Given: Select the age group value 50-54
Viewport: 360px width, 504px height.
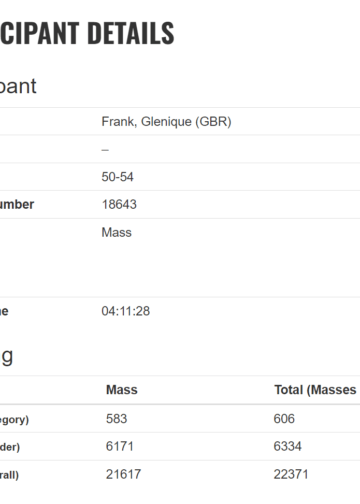Looking at the screenshot, I should [117, 177].
